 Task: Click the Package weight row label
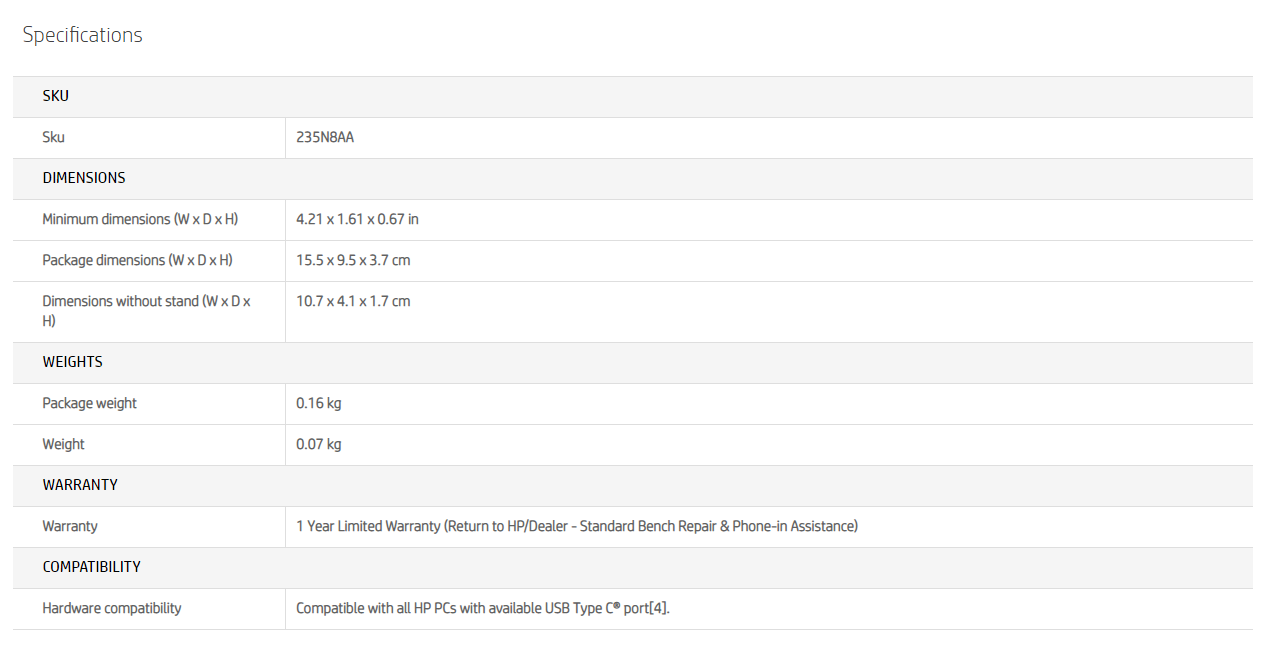(x=89, y=403)
